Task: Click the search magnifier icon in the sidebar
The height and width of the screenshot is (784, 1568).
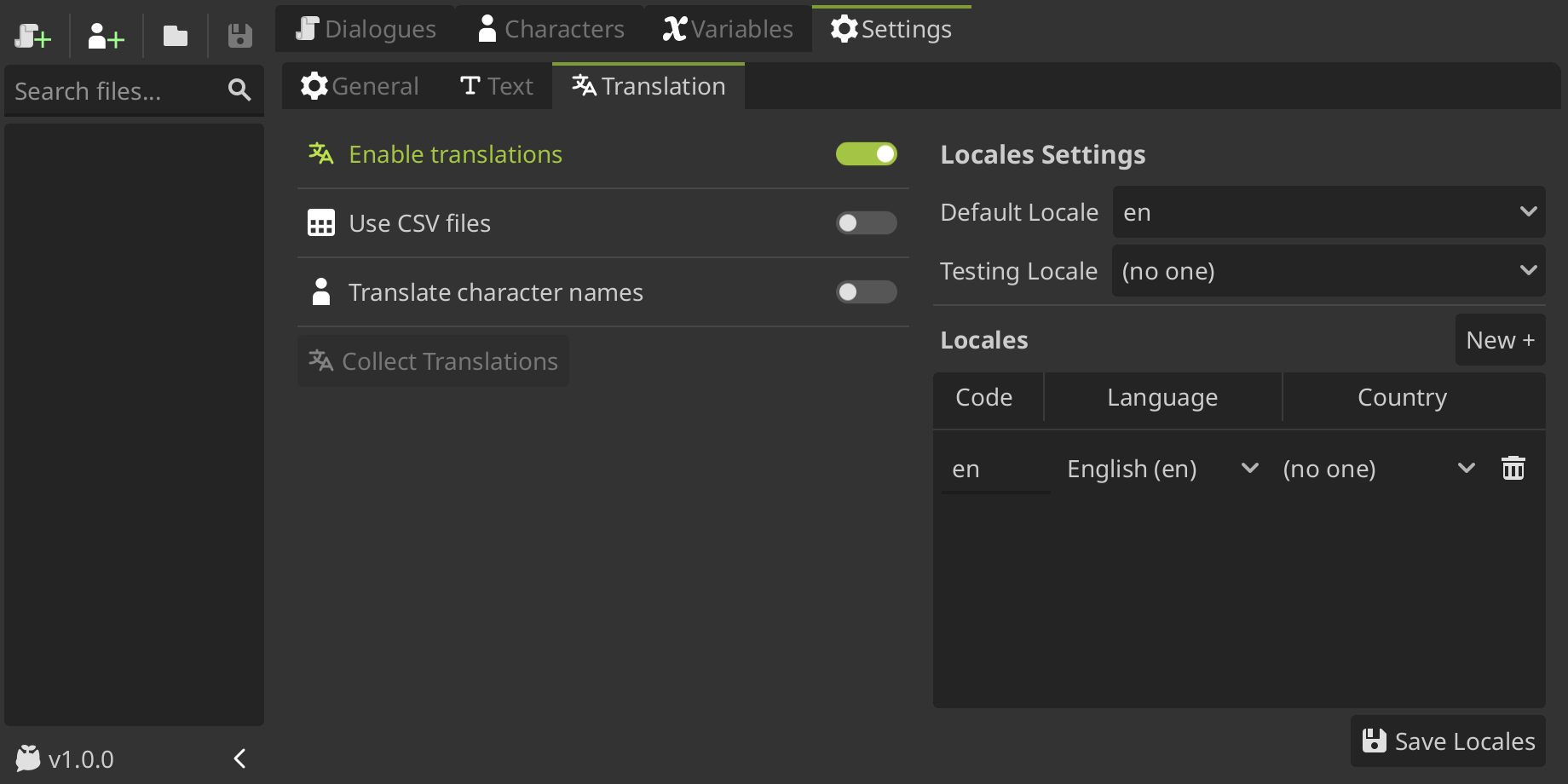Action: point(239,89)
